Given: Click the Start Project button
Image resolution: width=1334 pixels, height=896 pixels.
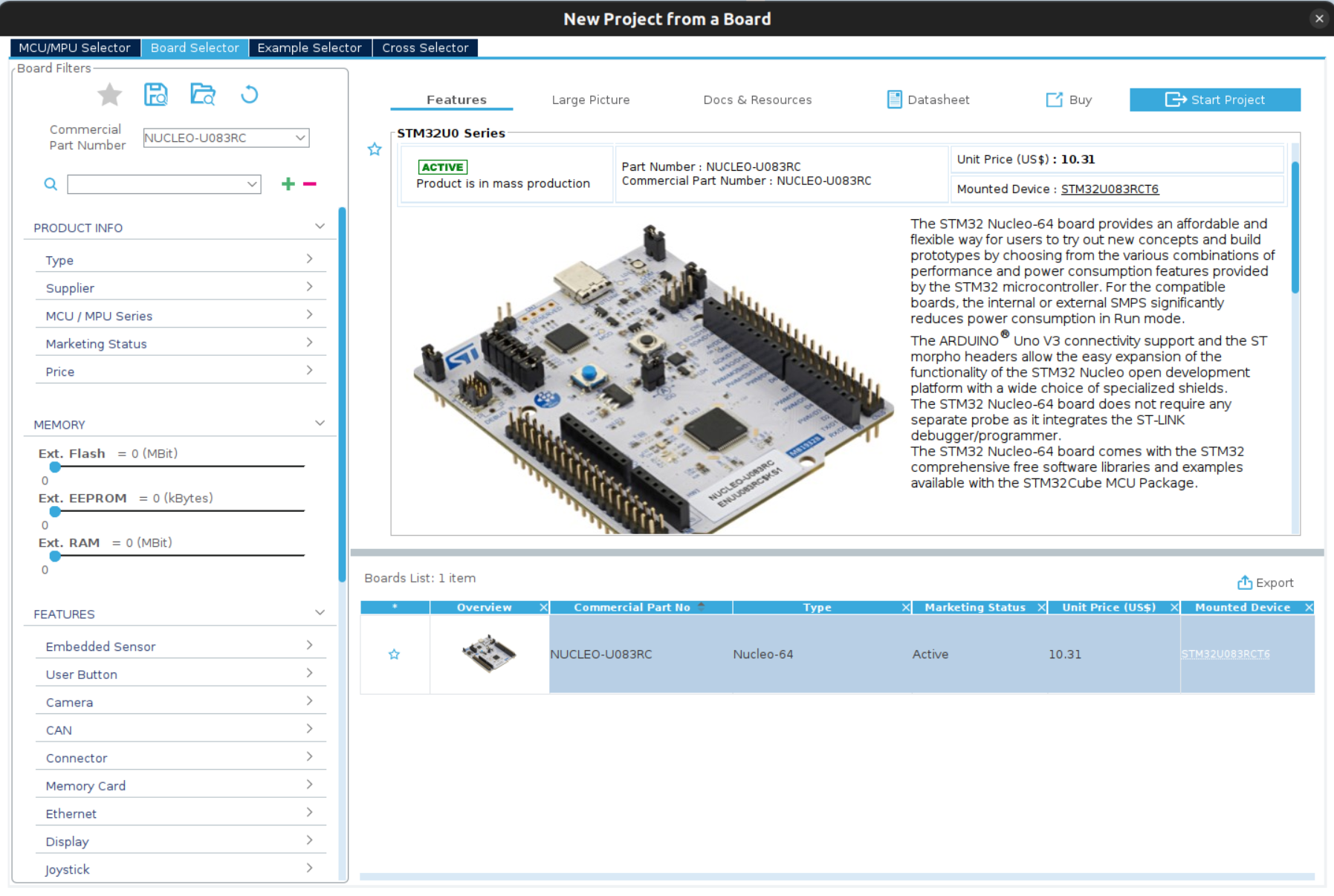Looking at the screenshot, I should (1215, 100).
